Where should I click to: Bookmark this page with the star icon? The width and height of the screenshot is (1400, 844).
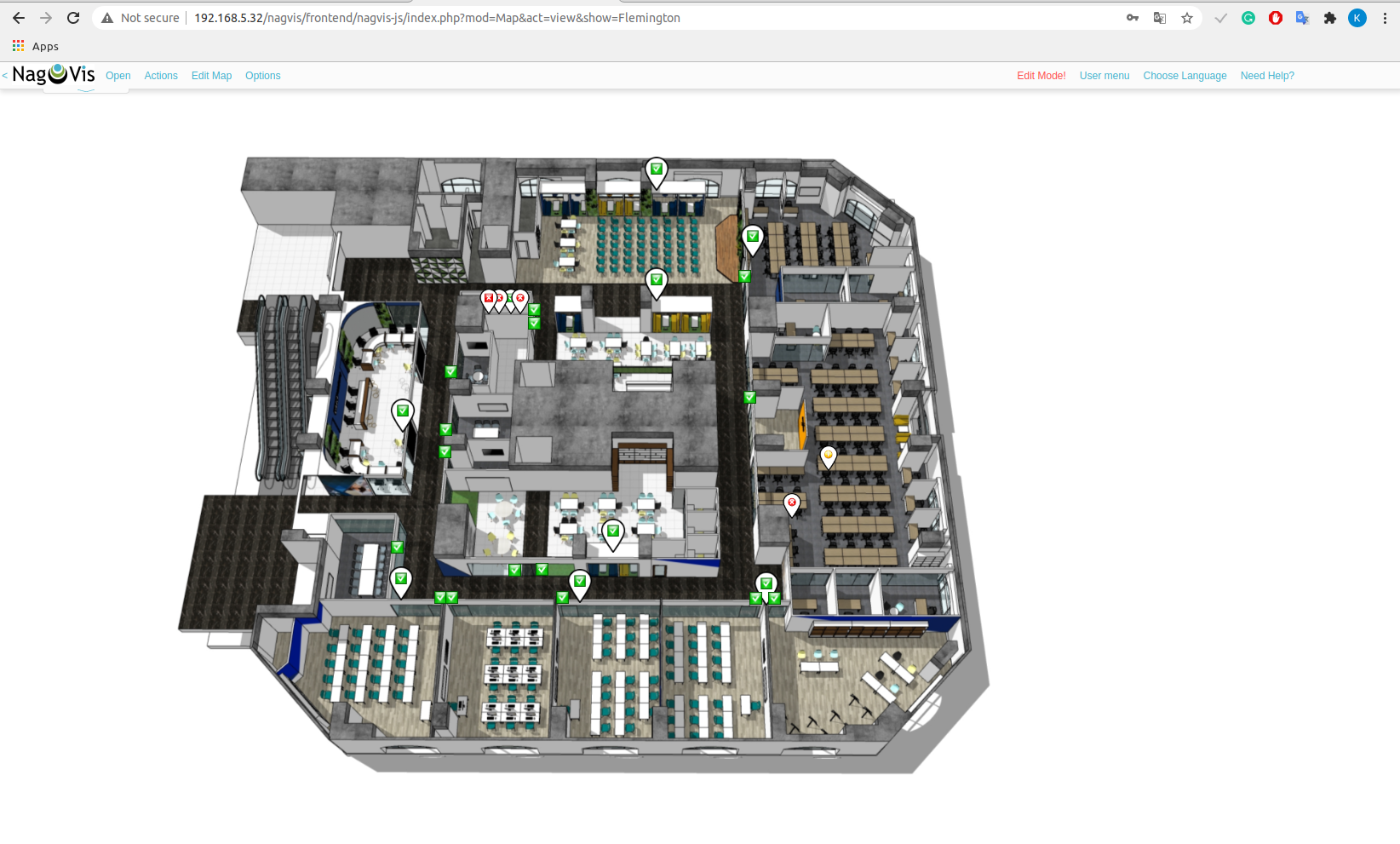(x=1187, y=18)
